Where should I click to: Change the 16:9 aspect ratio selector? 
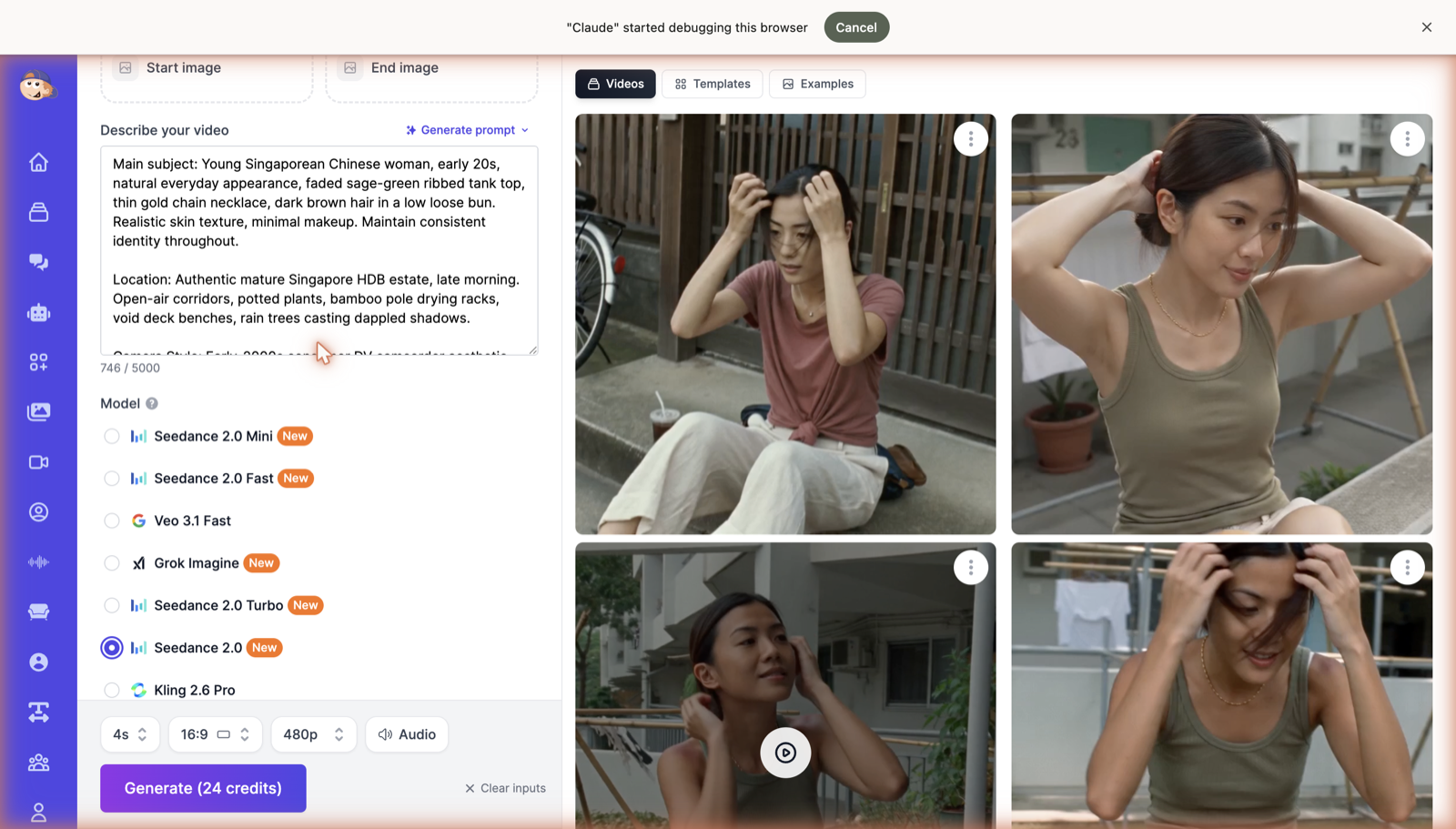[x=216, y=734]
